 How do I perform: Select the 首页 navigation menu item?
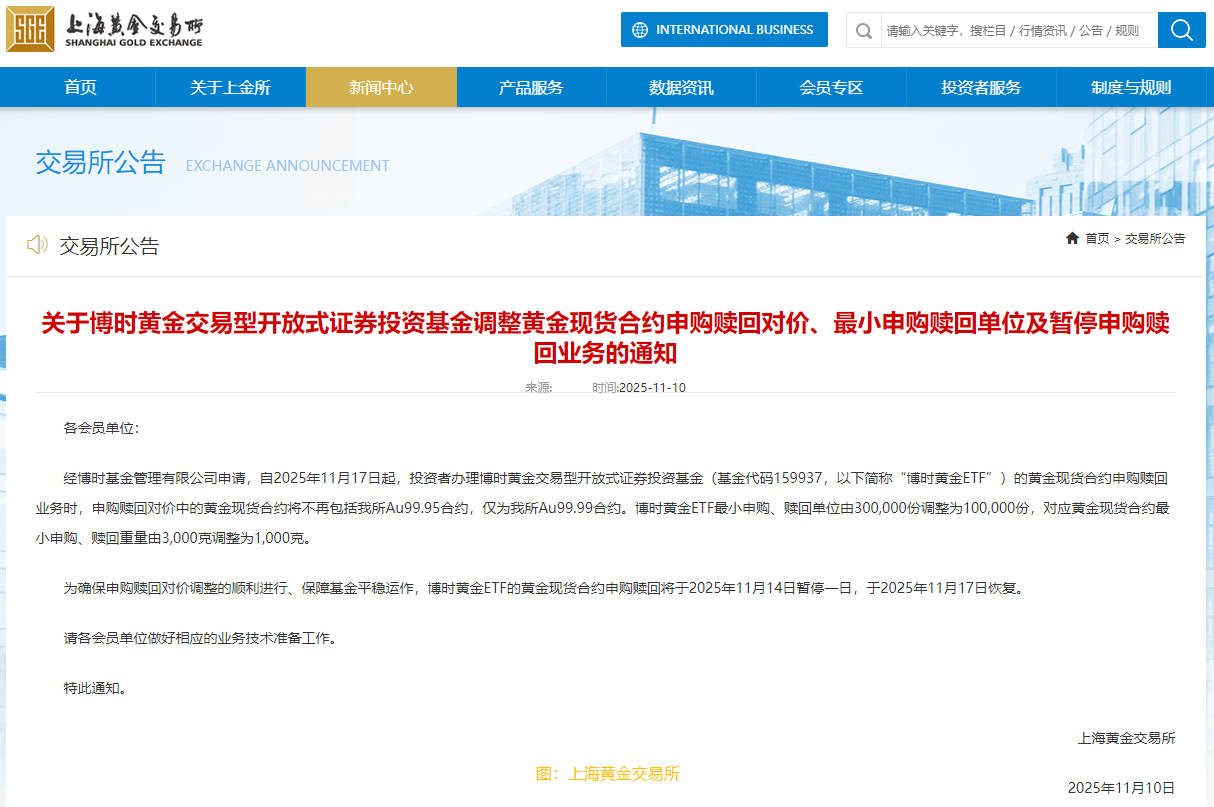[x=79, y=87]
